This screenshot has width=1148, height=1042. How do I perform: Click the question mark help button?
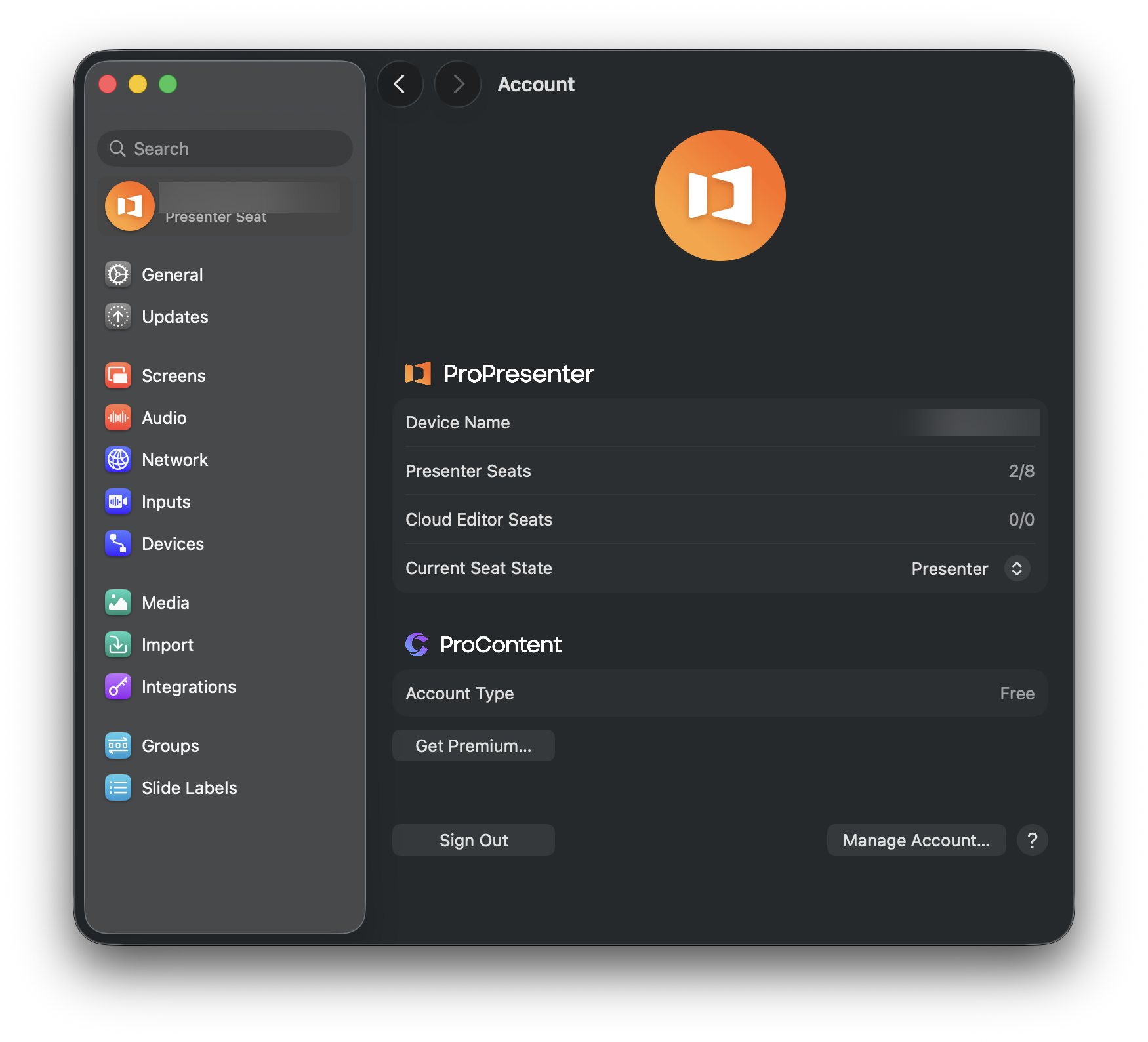tap(1033, 840)
